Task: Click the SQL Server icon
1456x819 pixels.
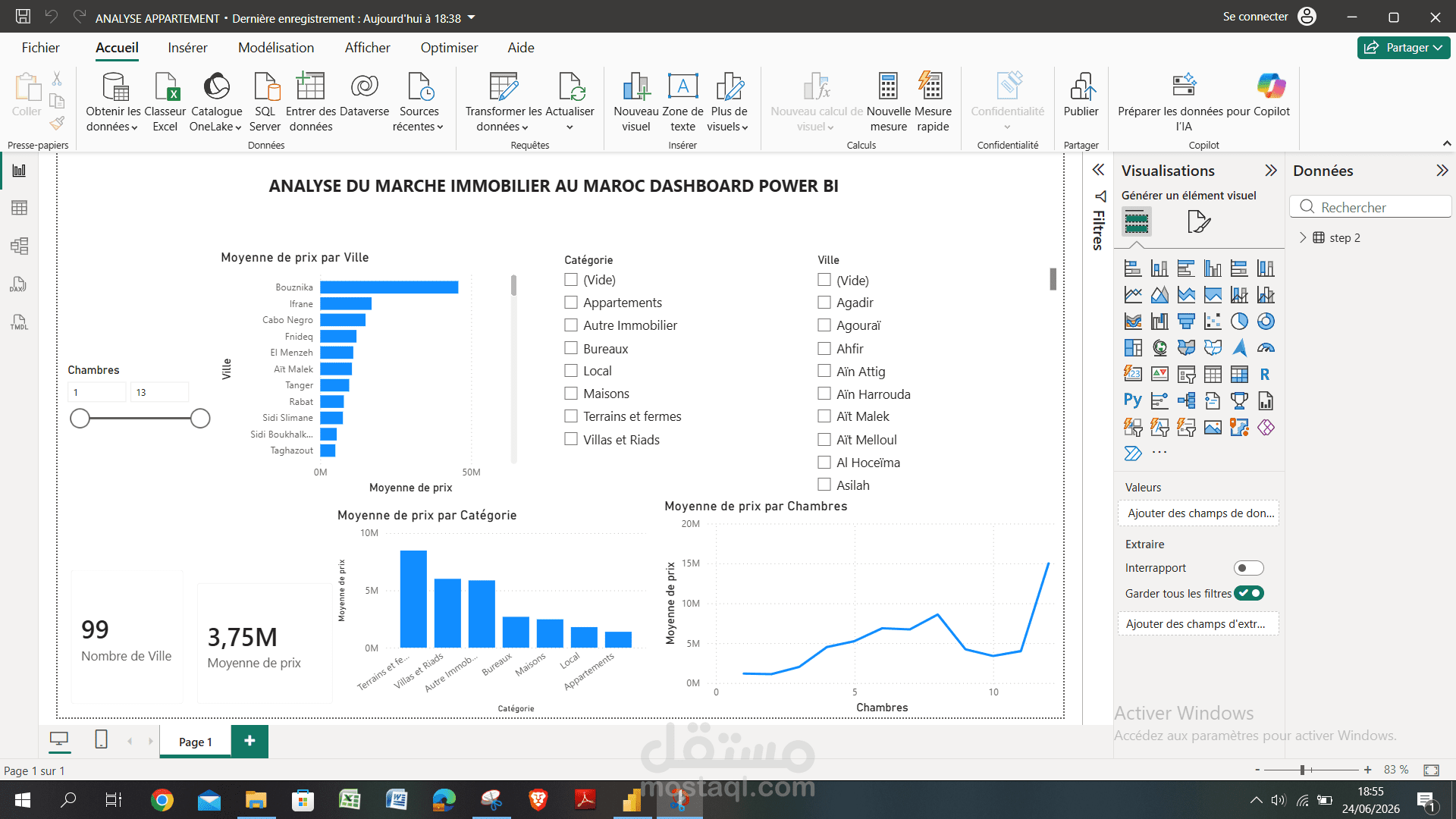Action: (265, 102)
